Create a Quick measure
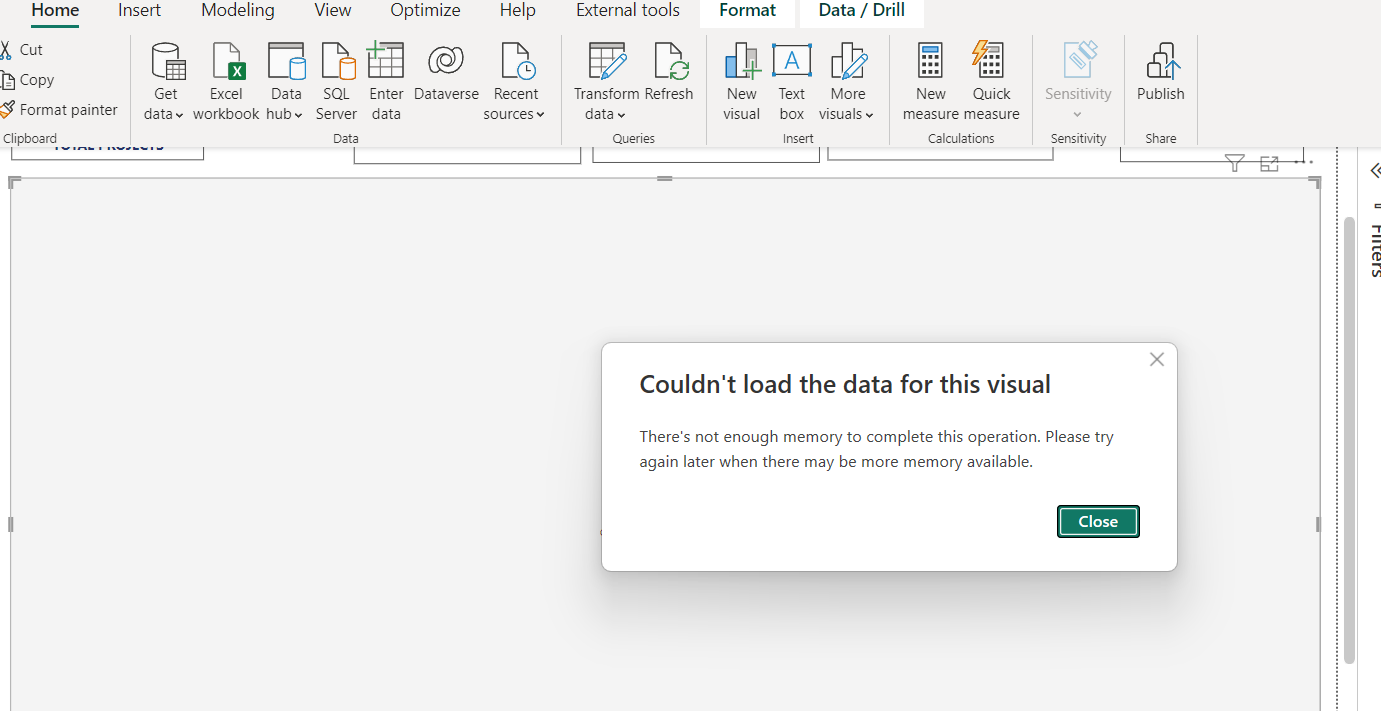 (x=991, y=82)
